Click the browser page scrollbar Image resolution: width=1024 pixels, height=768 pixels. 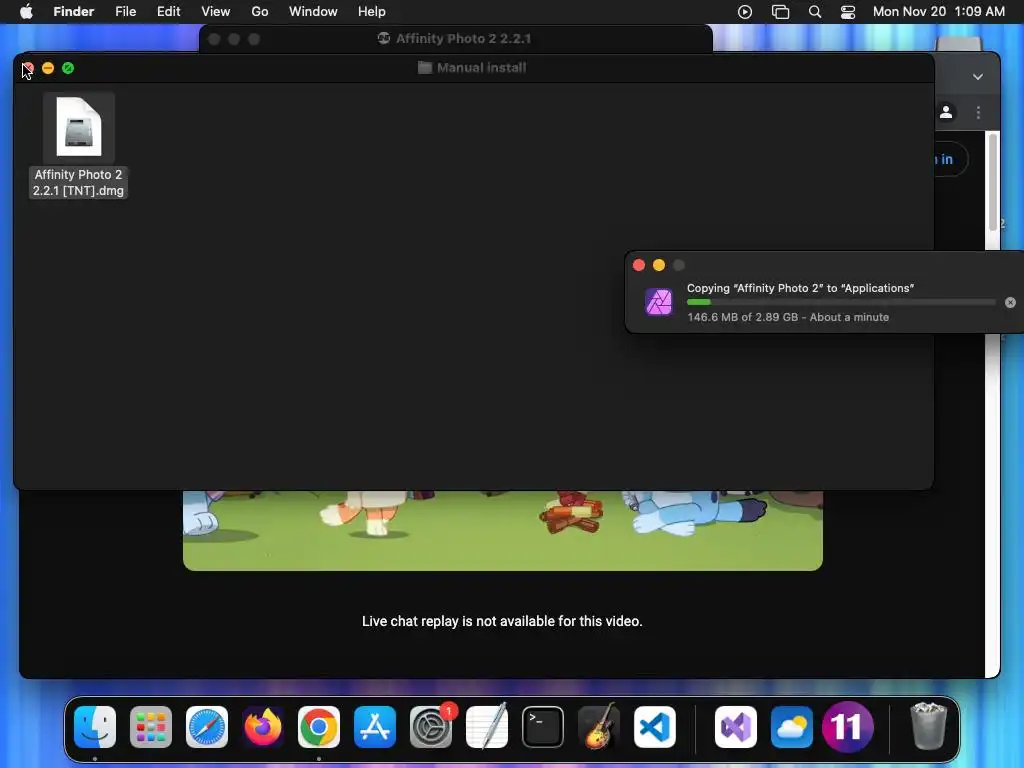point(993,182)
